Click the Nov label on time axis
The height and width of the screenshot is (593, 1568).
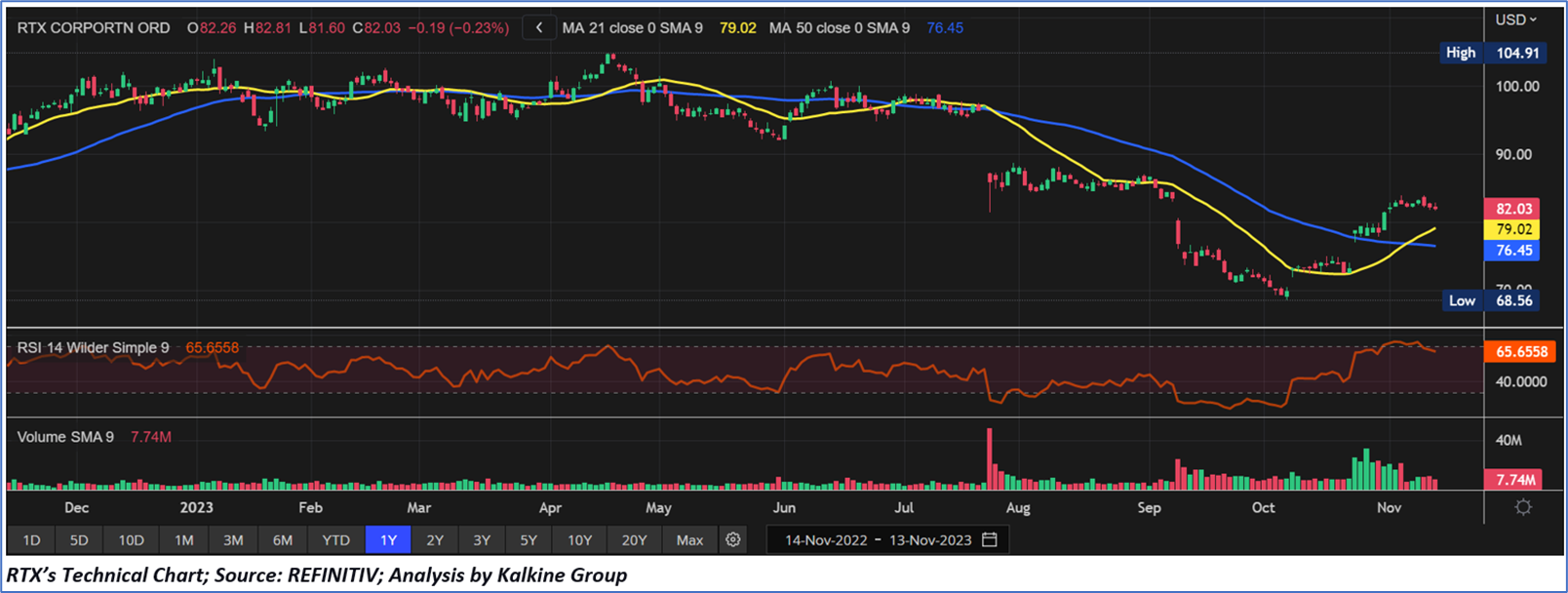(1389, 507)
